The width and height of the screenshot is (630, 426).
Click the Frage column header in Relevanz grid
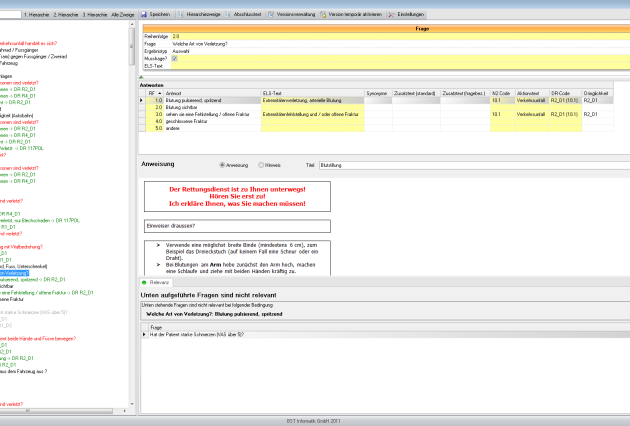[389, 328]
